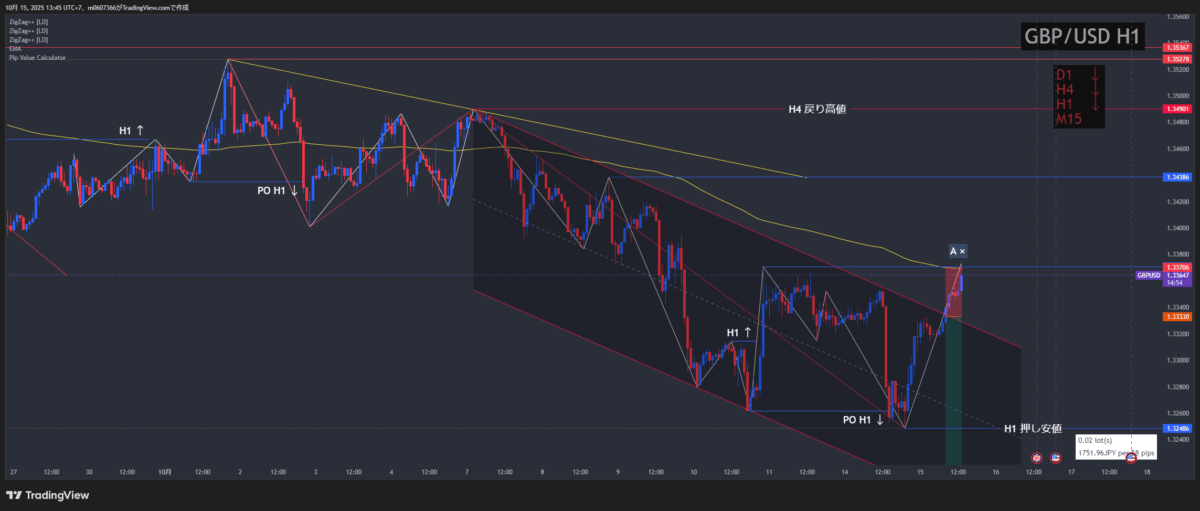
Task: Select the H1 押し安値 text annotation
Action: click(x=1032, y=428)
